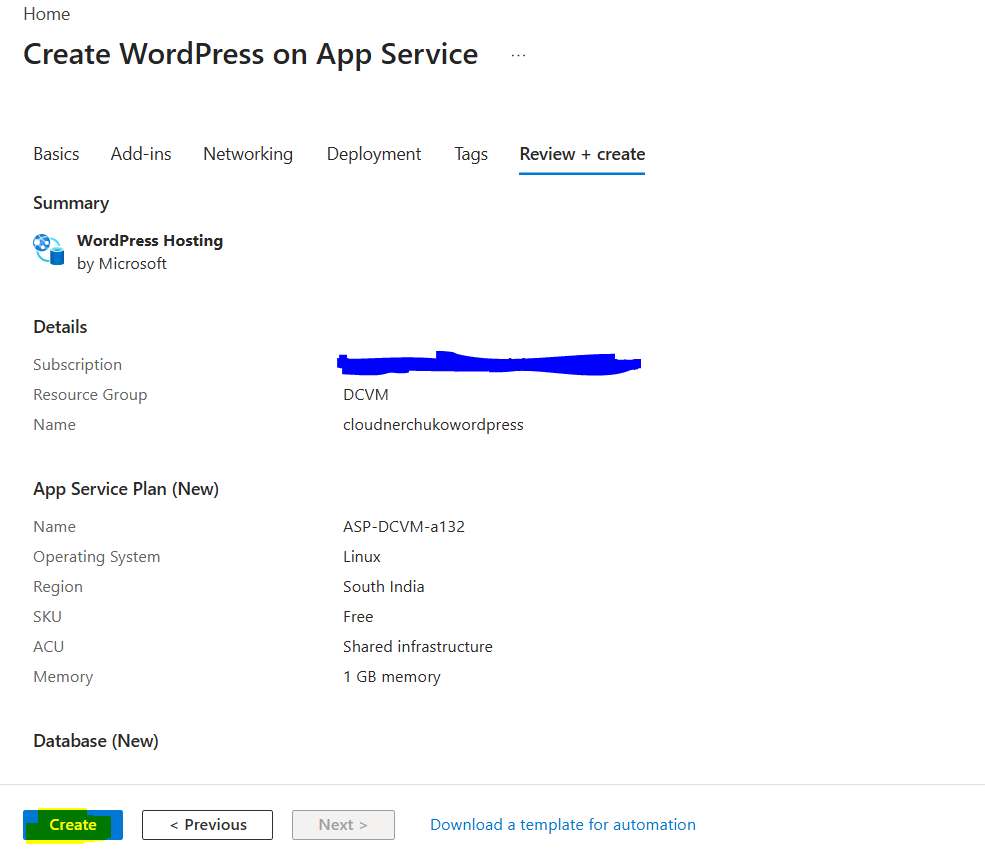Click the WordPress Hosting icon
The width and height of the screenshot is (985, 849).
(48, 249)
